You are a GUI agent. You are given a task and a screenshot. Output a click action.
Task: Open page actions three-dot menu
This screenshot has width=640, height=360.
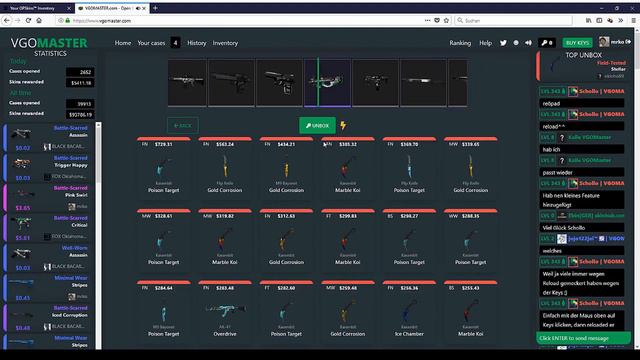pos(427,20)
